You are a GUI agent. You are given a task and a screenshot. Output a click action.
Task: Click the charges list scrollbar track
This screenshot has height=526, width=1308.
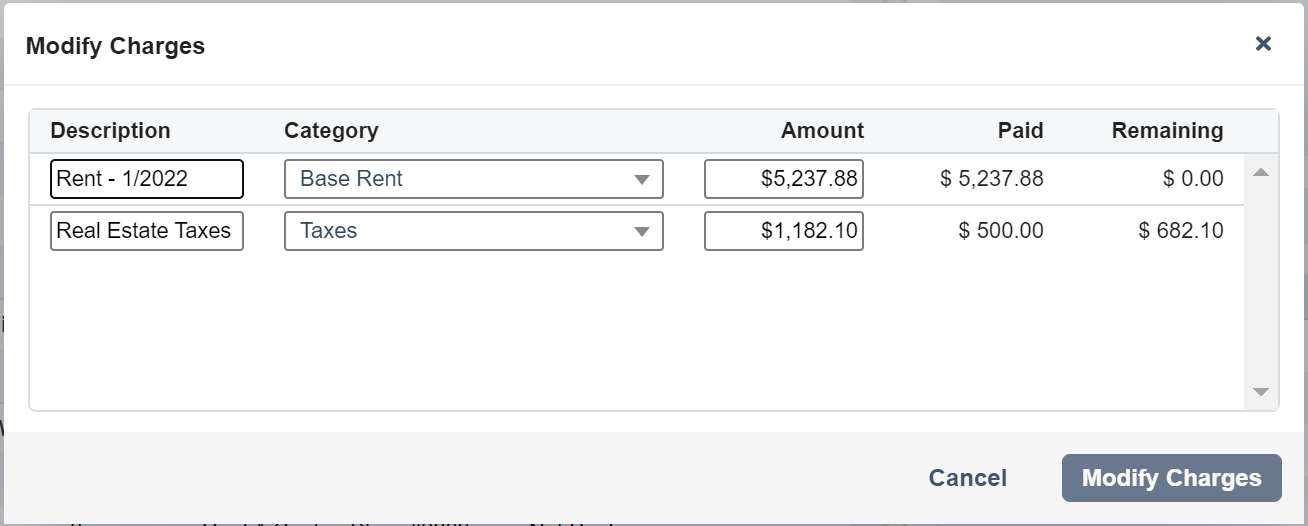tap(1261, 282)
